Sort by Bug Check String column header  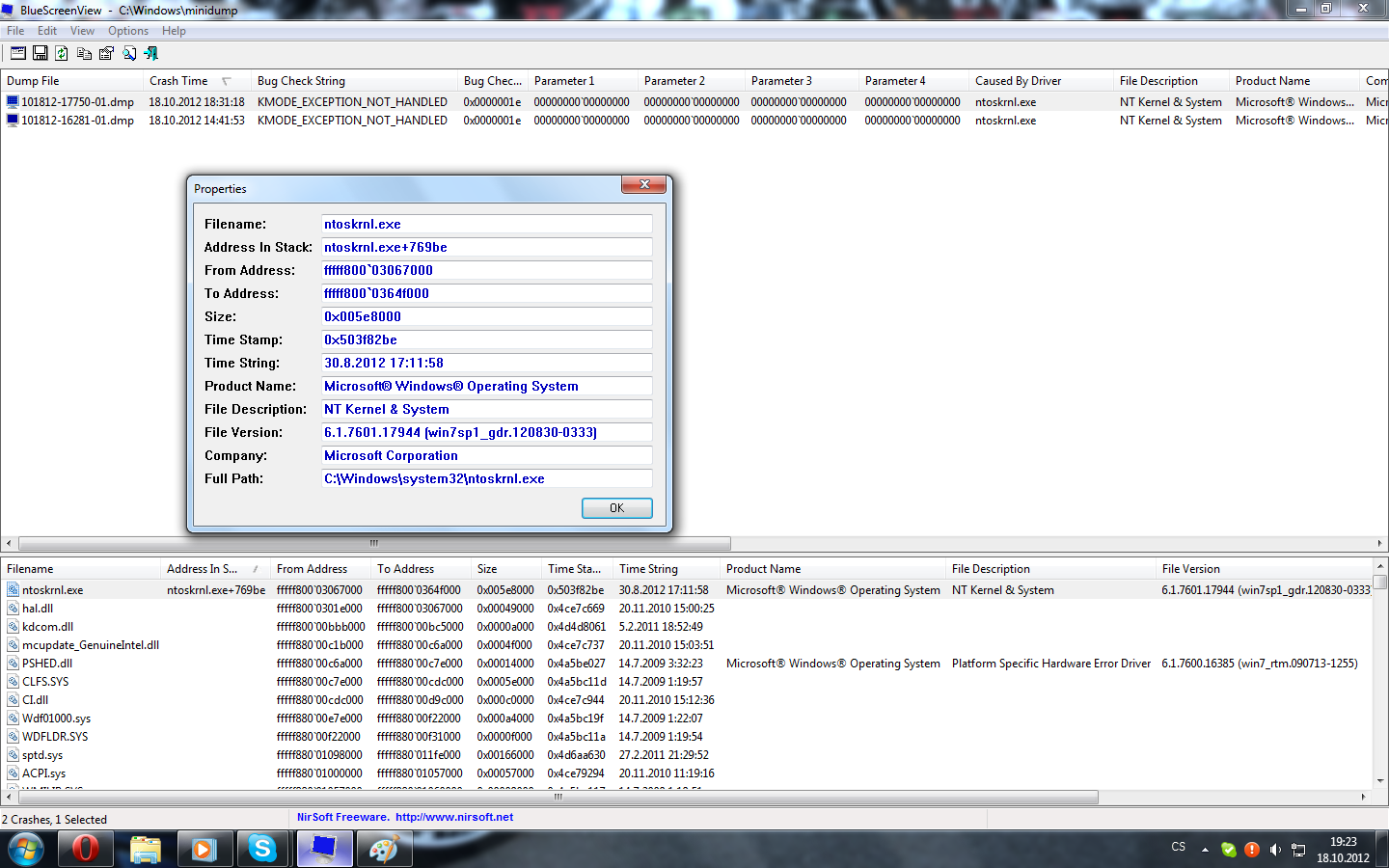pyautogui.click(x=355, y=81)
